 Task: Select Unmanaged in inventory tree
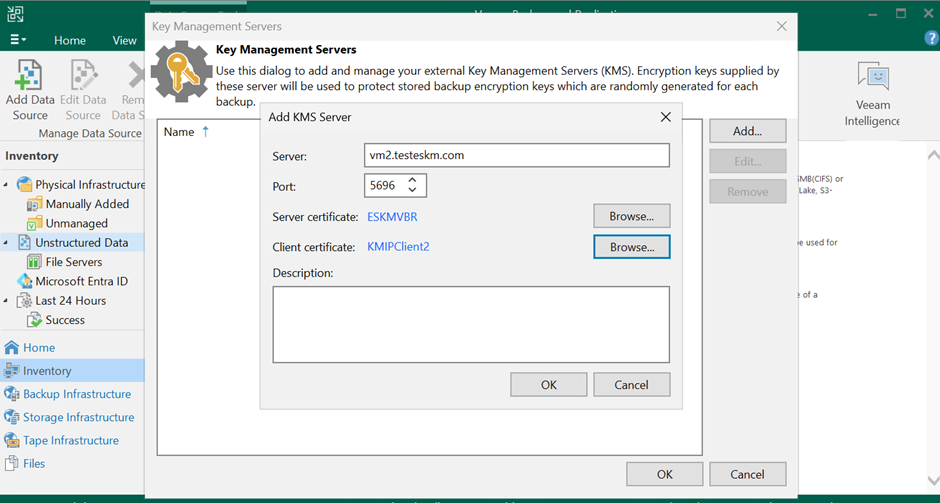tap(77, 223)
